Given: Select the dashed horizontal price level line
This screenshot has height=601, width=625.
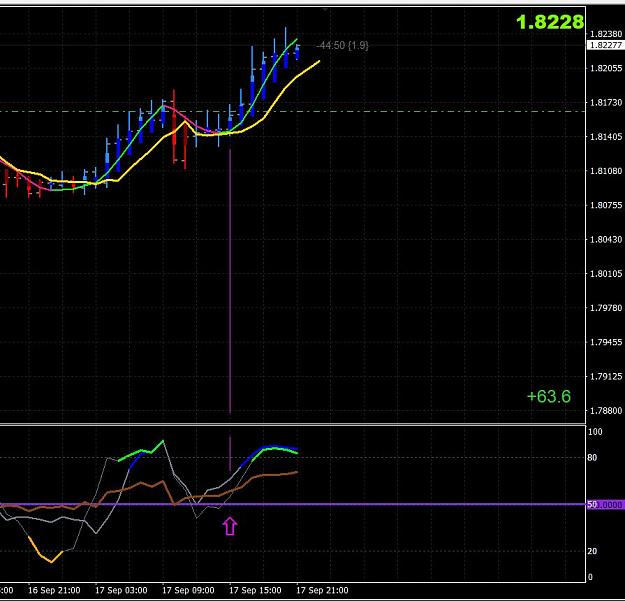Looking at the screenshot, I should (x=293, y=111).
